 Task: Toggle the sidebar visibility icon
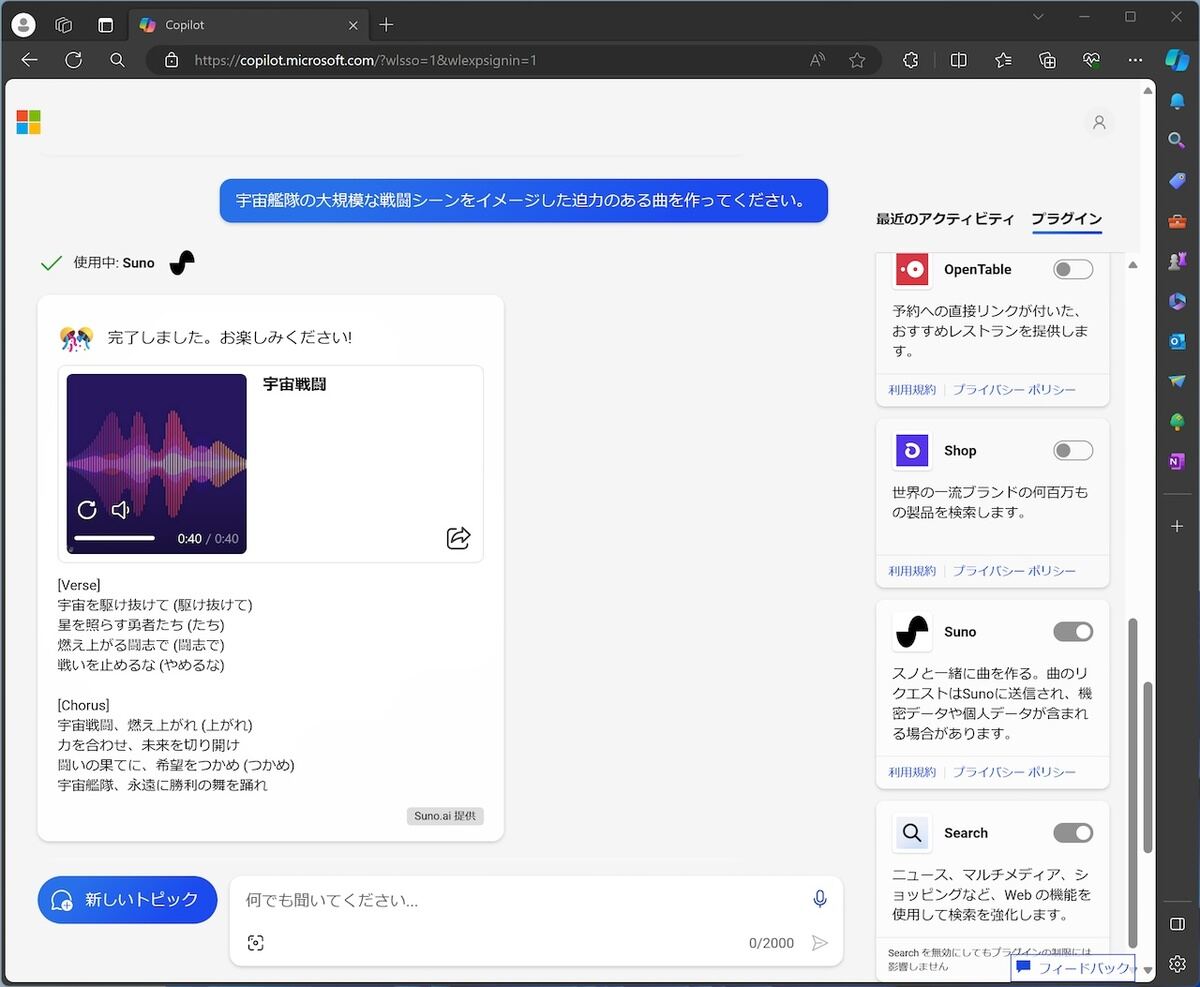pyautogui.click(x=1177, y=923)
